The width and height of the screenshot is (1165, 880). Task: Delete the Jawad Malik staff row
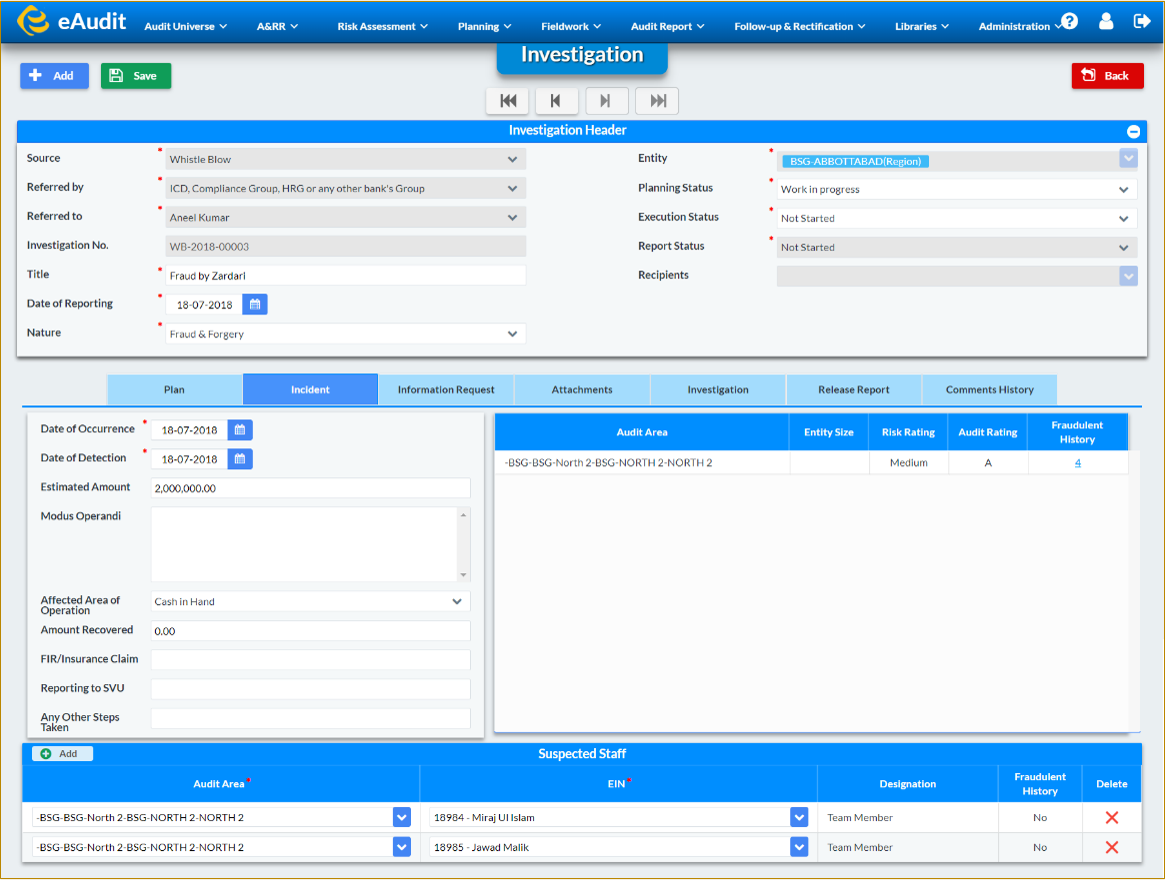pos(1111,846)
